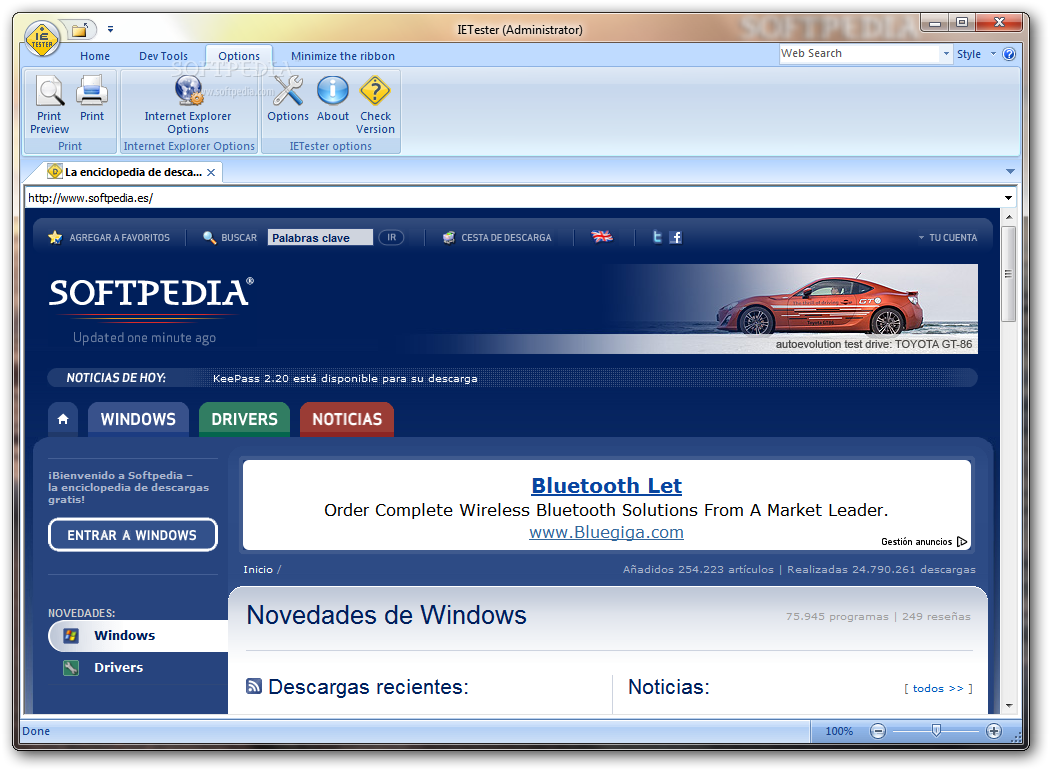Click the 100% zoom level indicator
This screenshot has height=771, width=1050.
(x=839, y=731)
